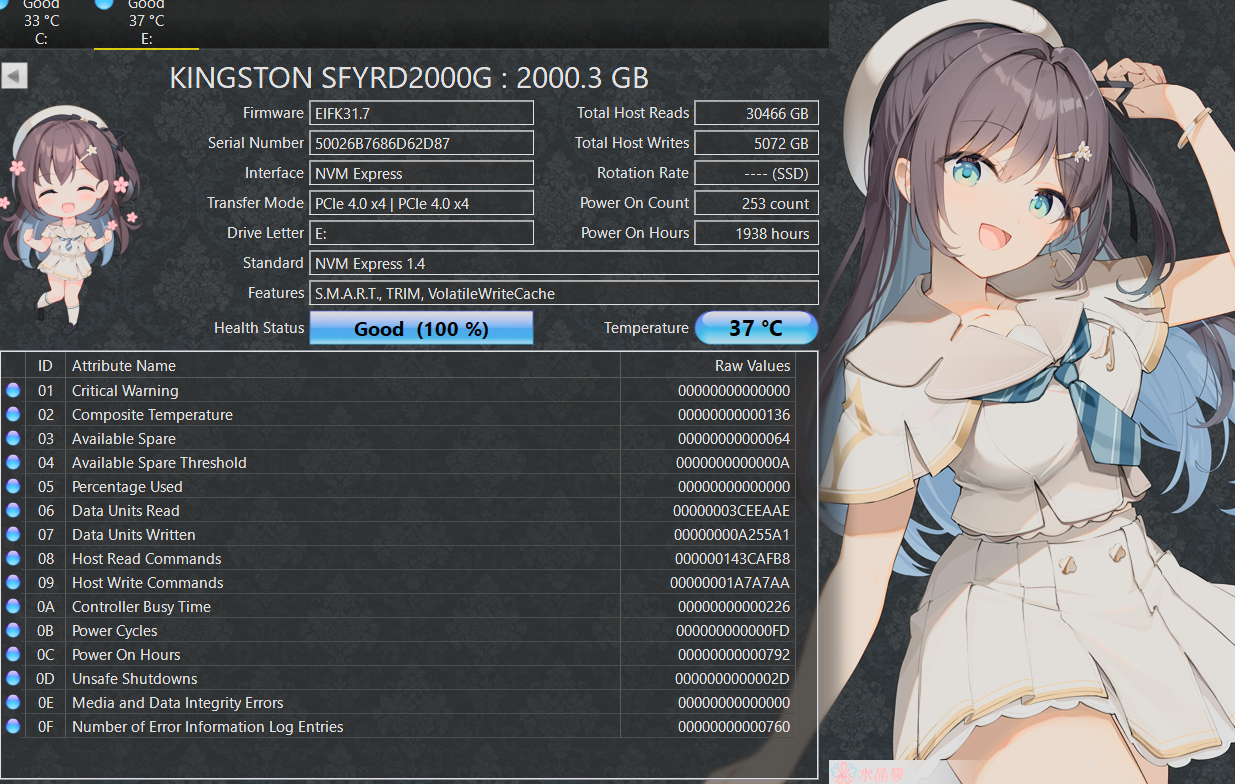1235x784 pixels.
Task: Click raw value 000000143CAFB8
Action: [733, 559]
